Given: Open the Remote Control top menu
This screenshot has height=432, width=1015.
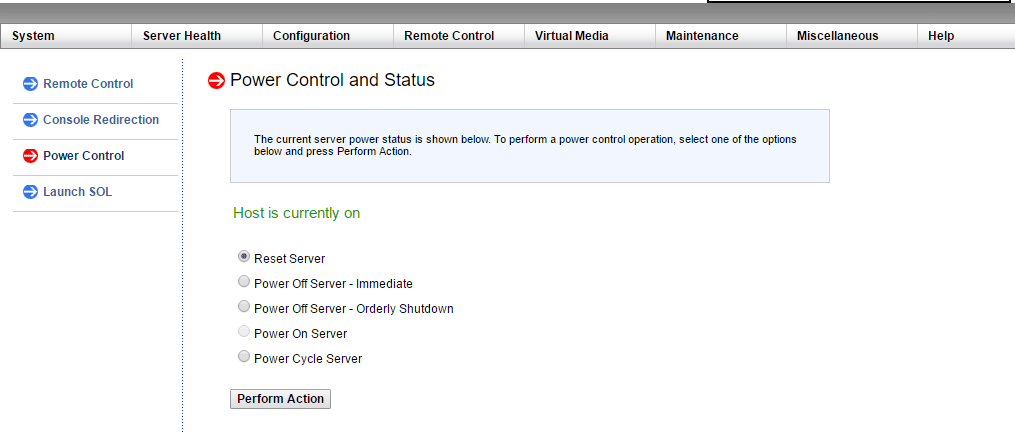Looking at the screenshot, I should pyautogui.click(x=449, y=36).
